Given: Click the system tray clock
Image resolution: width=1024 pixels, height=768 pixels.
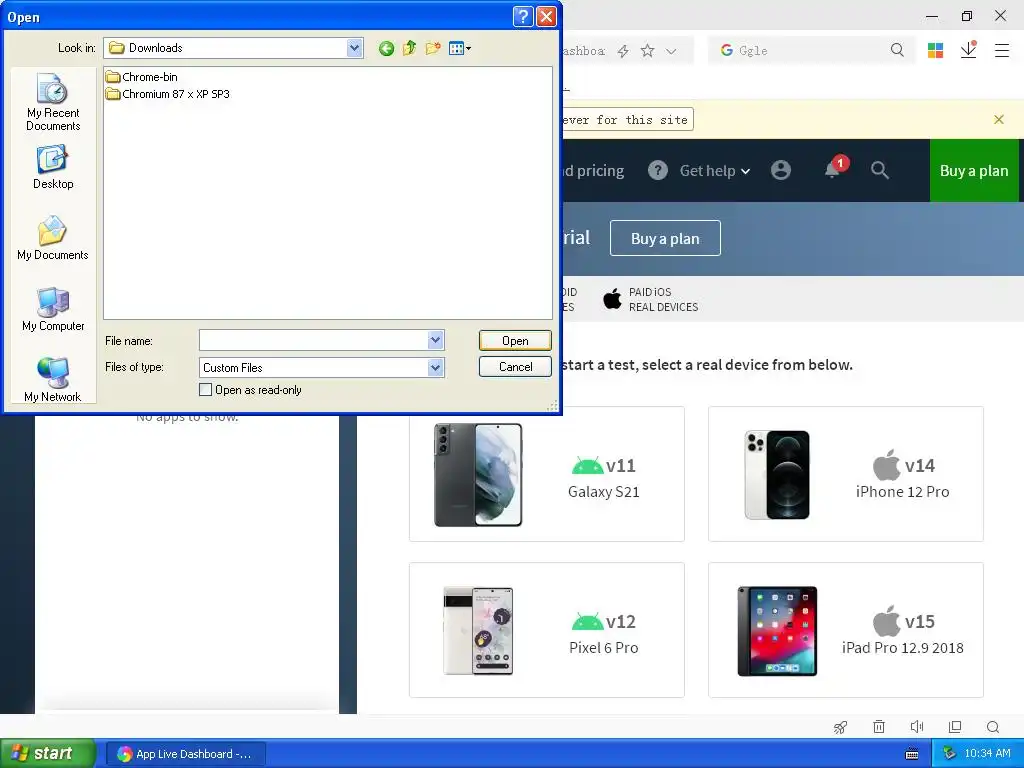Looking at the screenshot, I should [987, 754].
